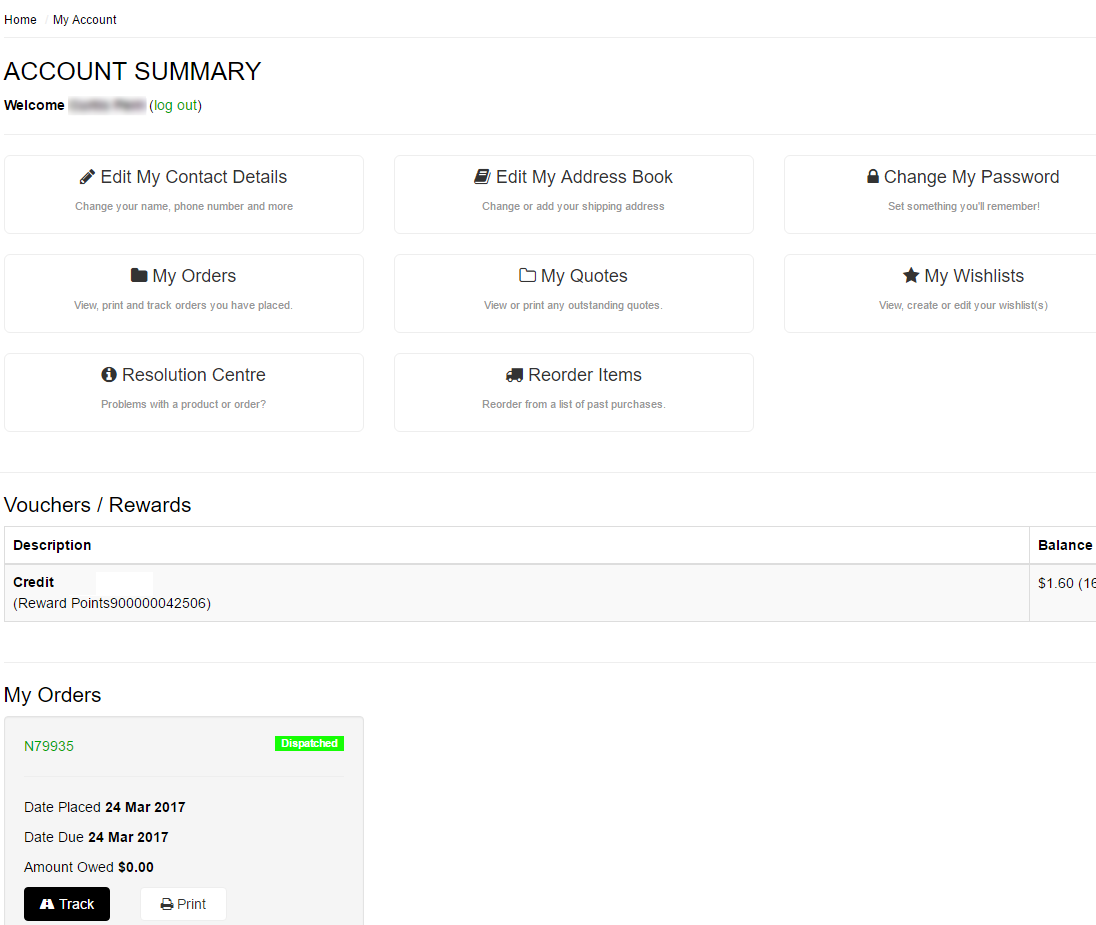1096x925 pixels.
Task: Click the solid folder icon beside My Orders
Action: point(139,275)
